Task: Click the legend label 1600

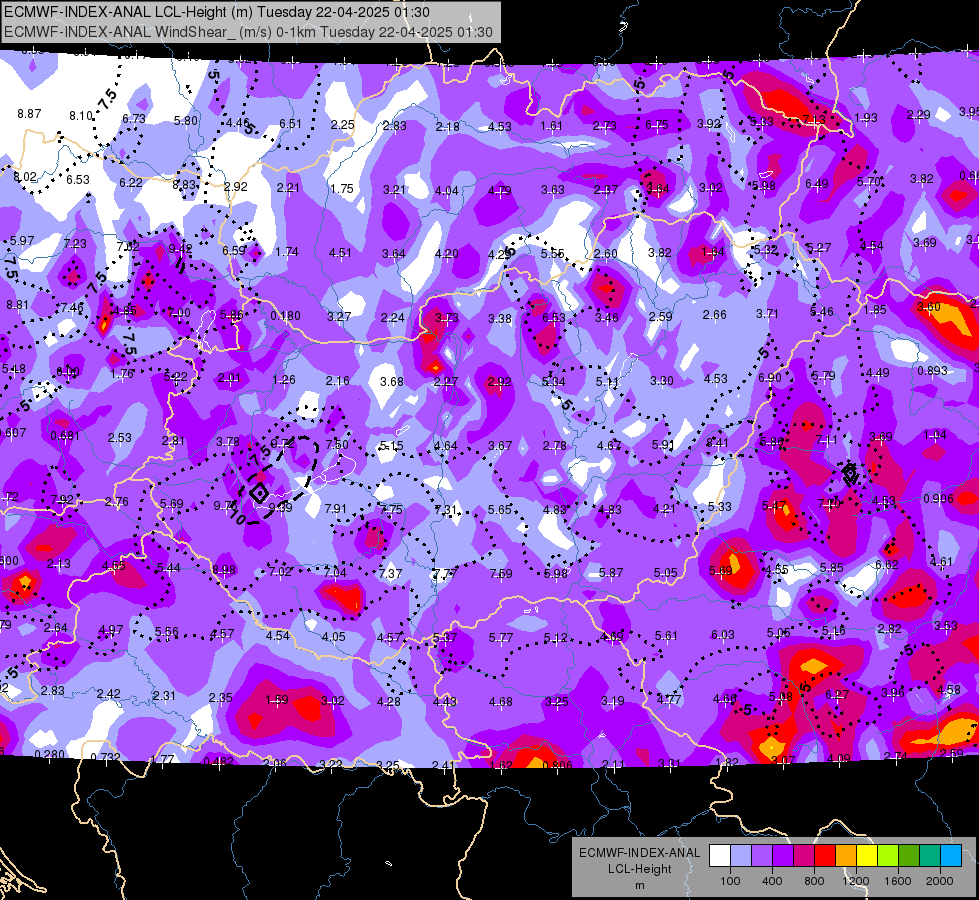Action: pyautogui.click(x=898, y=881)
